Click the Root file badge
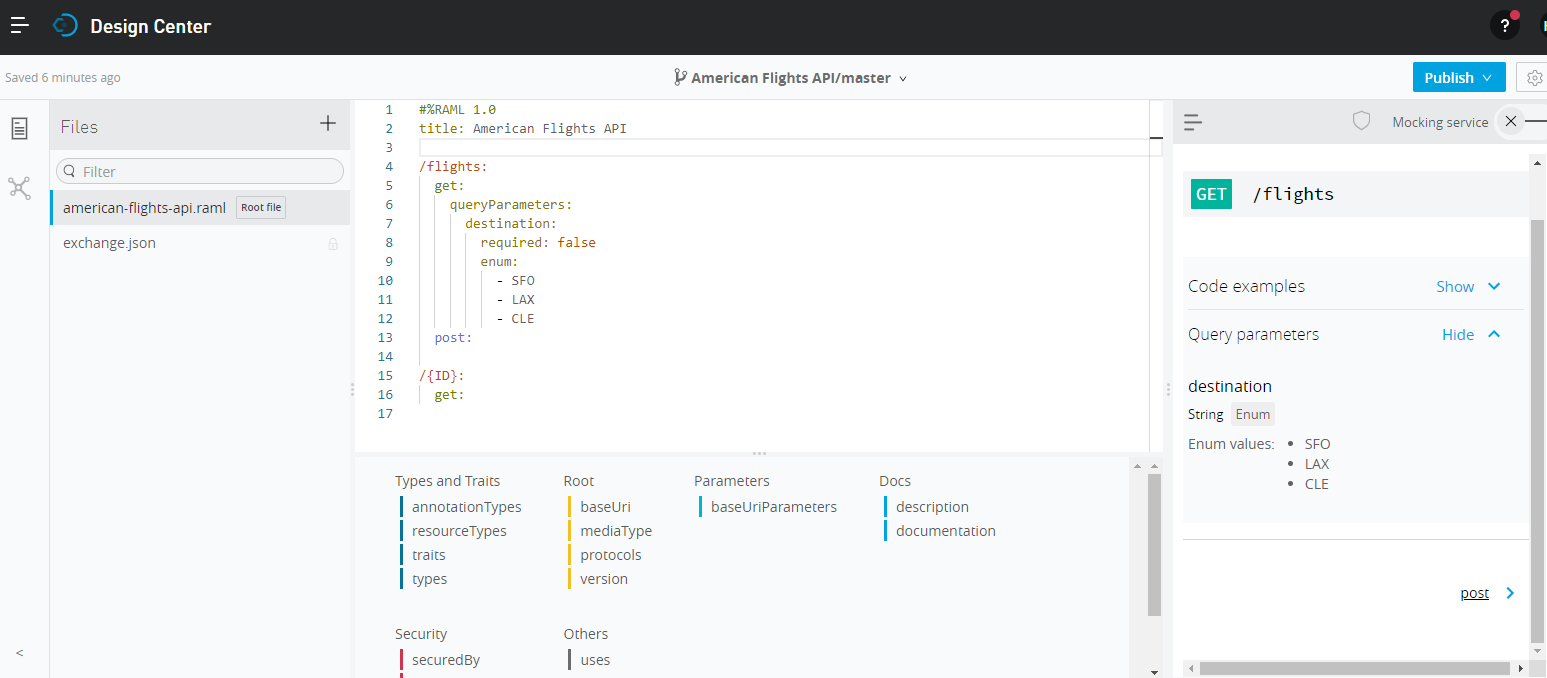 [x=261, y=207]
